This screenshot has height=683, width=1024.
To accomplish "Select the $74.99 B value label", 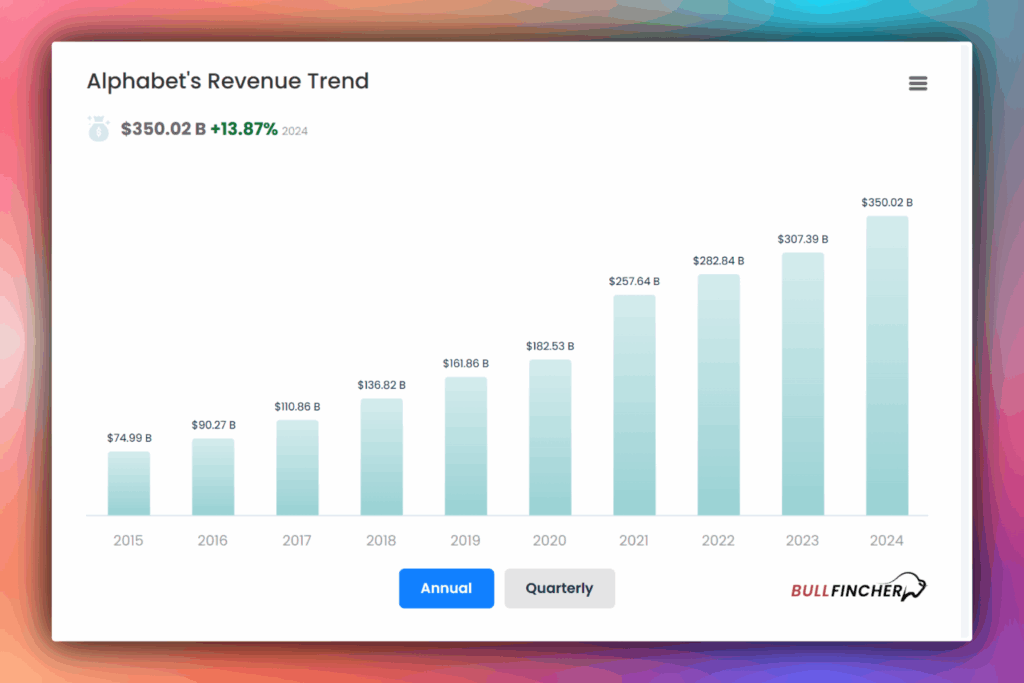I will click(x=128, y=437).
